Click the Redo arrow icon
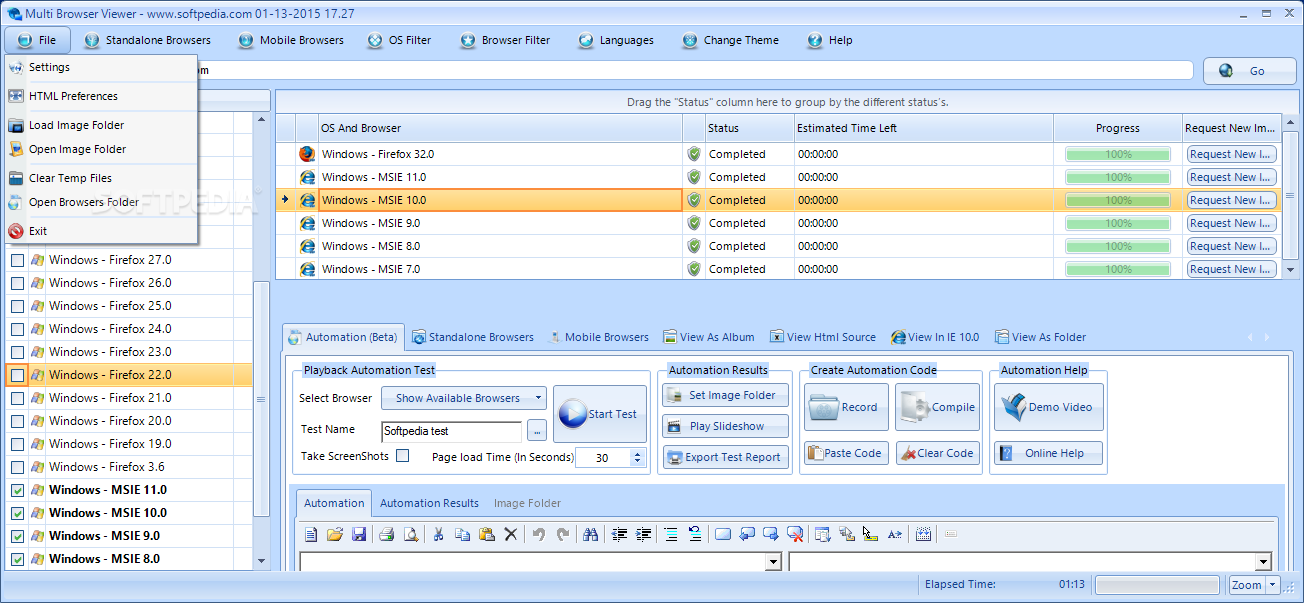1304x603 pixels. pyautogui.click(x=562, y=534)
